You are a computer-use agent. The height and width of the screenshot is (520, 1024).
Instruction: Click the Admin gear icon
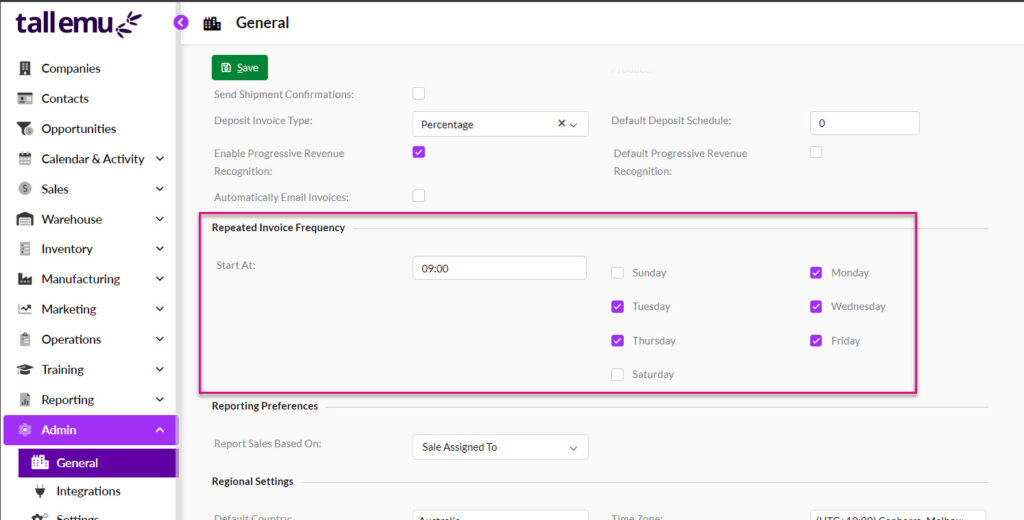coord(25,430)
